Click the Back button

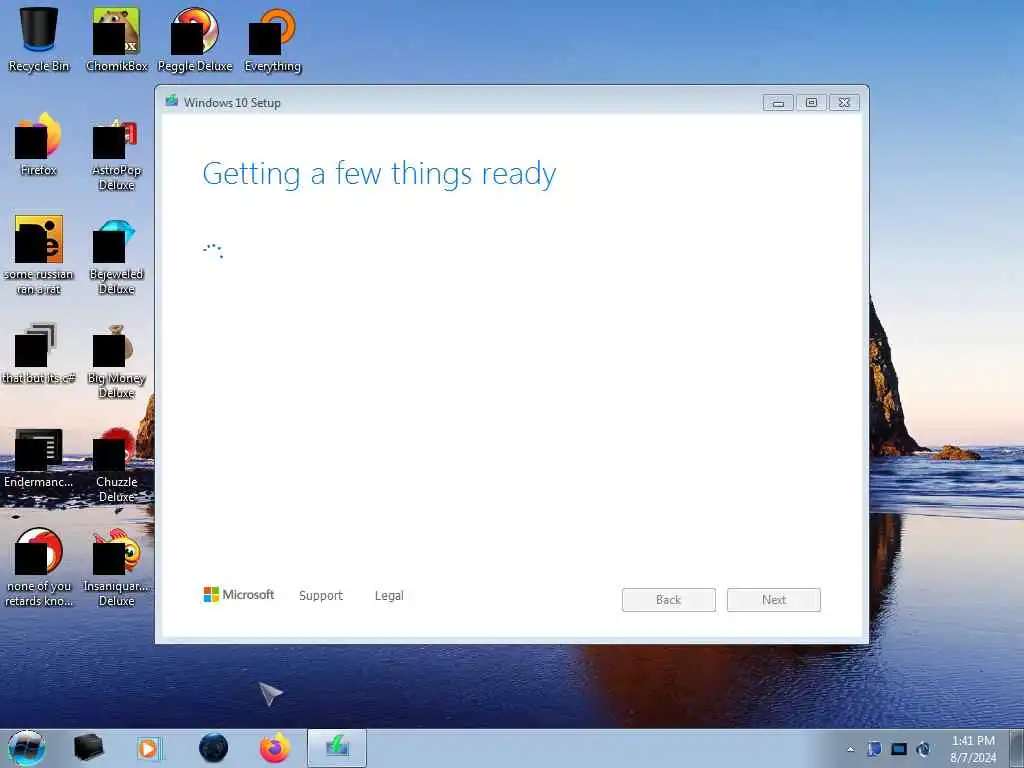[x=669, y=600]
